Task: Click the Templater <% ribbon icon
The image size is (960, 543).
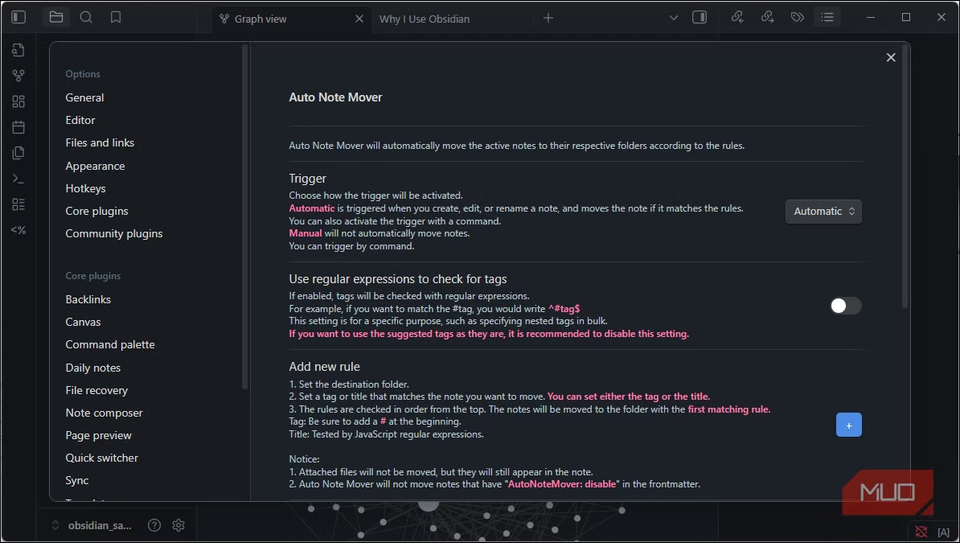Action: tap(18, 230)
